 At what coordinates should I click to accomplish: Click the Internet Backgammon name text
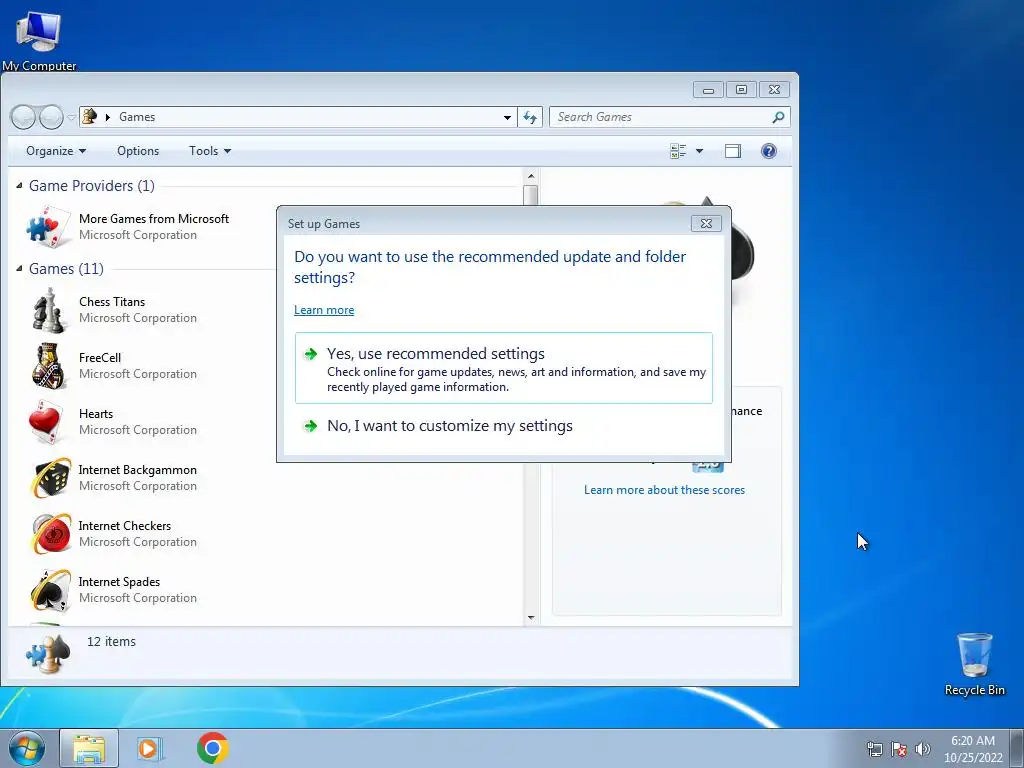[x=137, y=470]
